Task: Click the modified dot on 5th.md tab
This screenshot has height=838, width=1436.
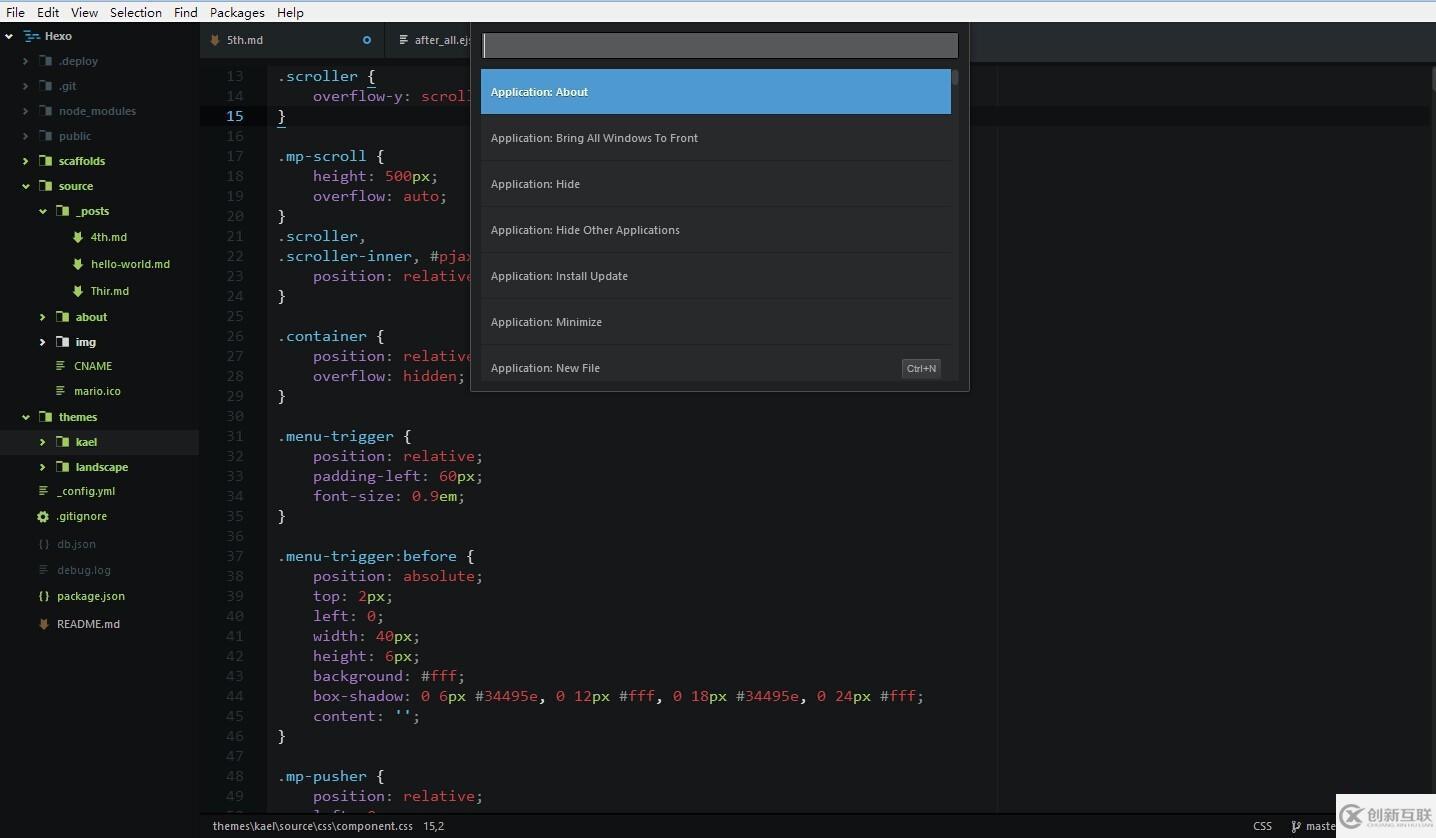Action: [367, 40]
